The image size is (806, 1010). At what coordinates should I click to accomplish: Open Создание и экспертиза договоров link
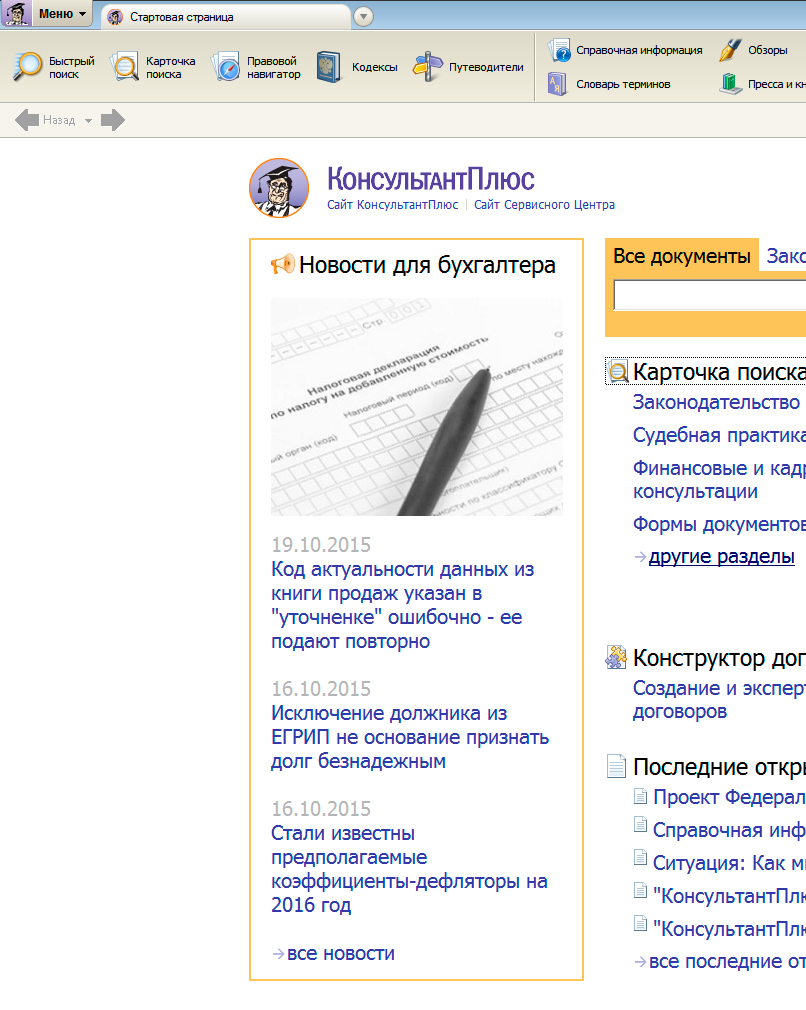pyautogui.click(x=719, y=700)
